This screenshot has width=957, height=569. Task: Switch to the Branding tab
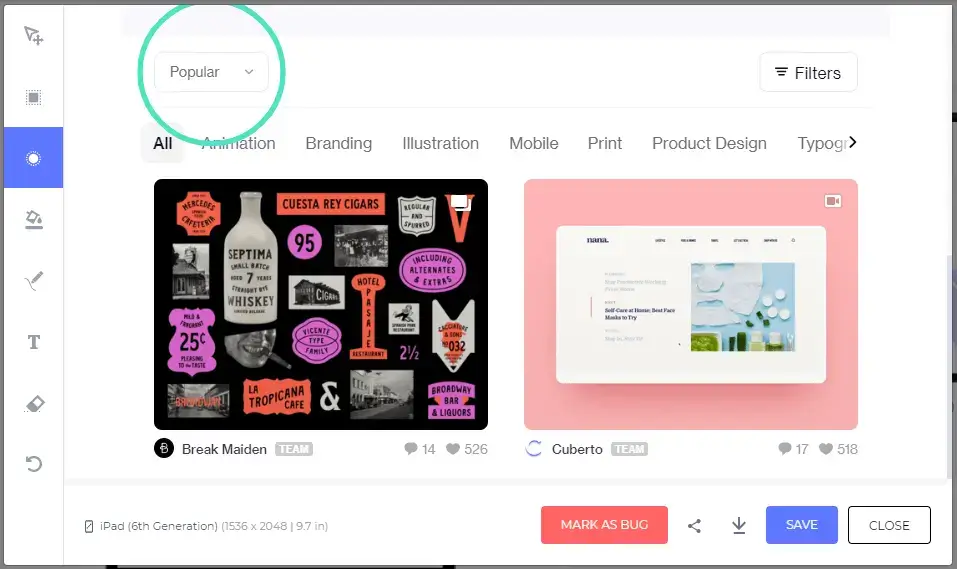coord(338,143)
